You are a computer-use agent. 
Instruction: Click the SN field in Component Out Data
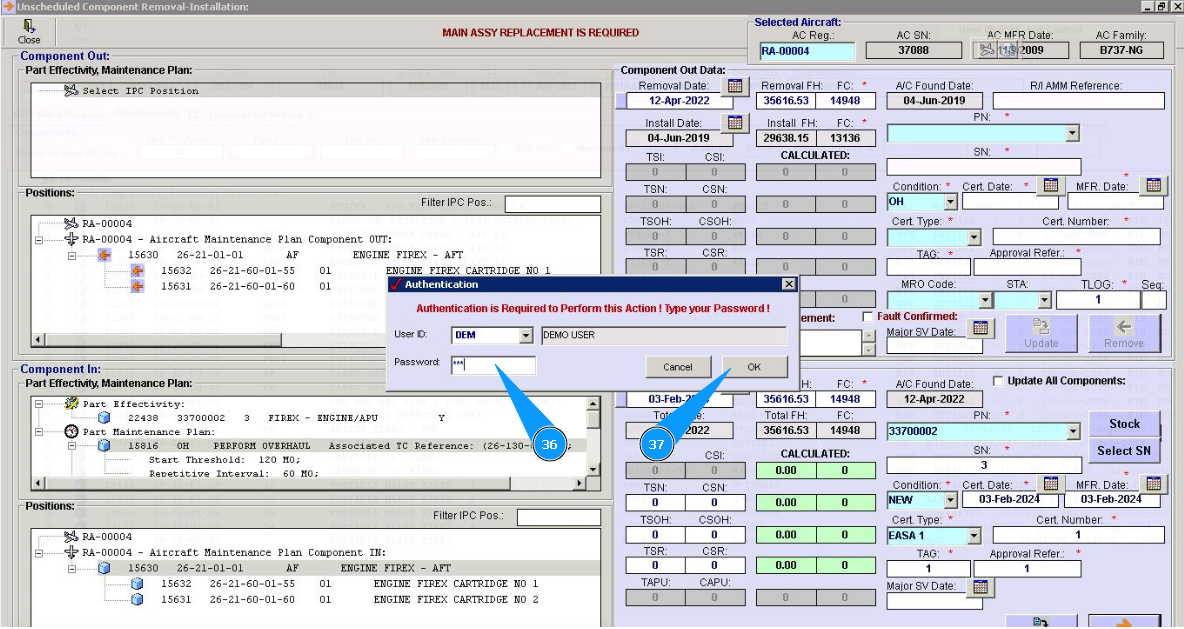[x=984, y=167]
